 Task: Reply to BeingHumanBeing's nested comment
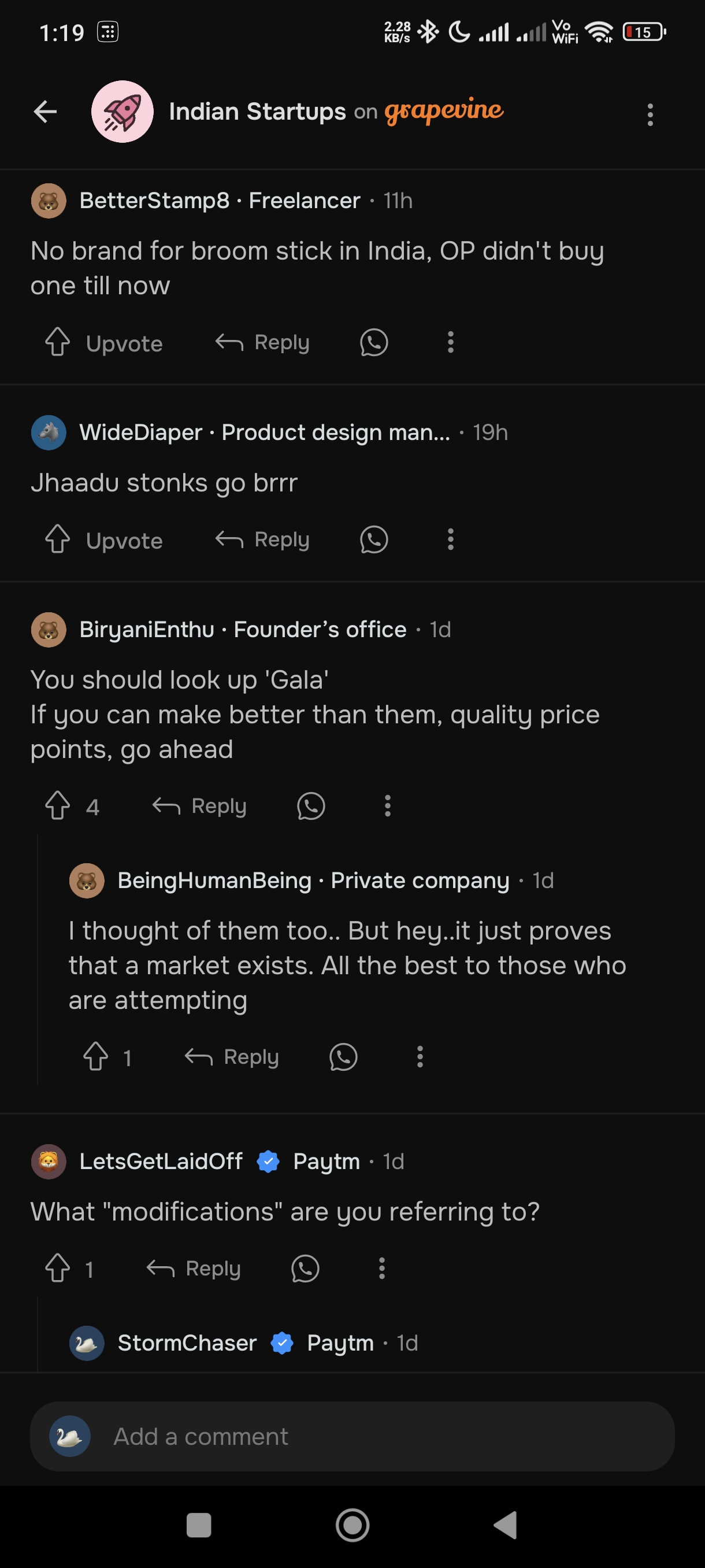point(232,1057)
